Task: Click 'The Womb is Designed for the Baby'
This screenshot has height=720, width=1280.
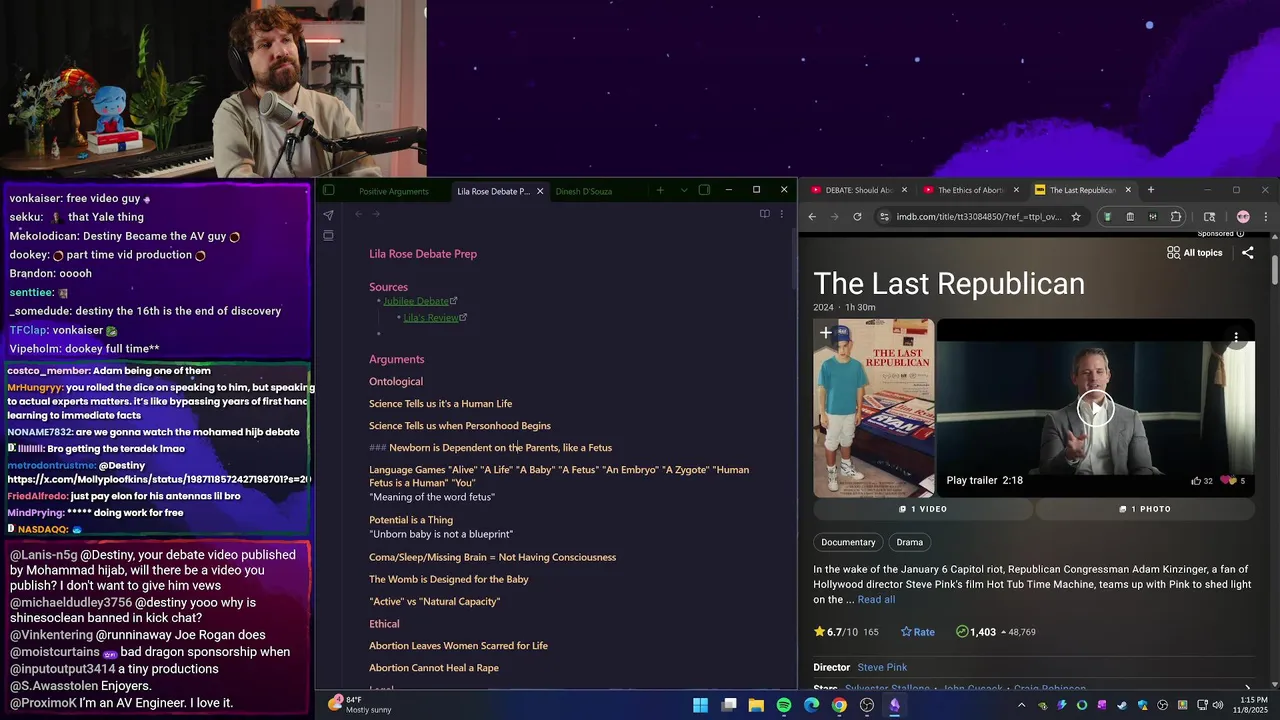Action: click(x=448, y=579)
